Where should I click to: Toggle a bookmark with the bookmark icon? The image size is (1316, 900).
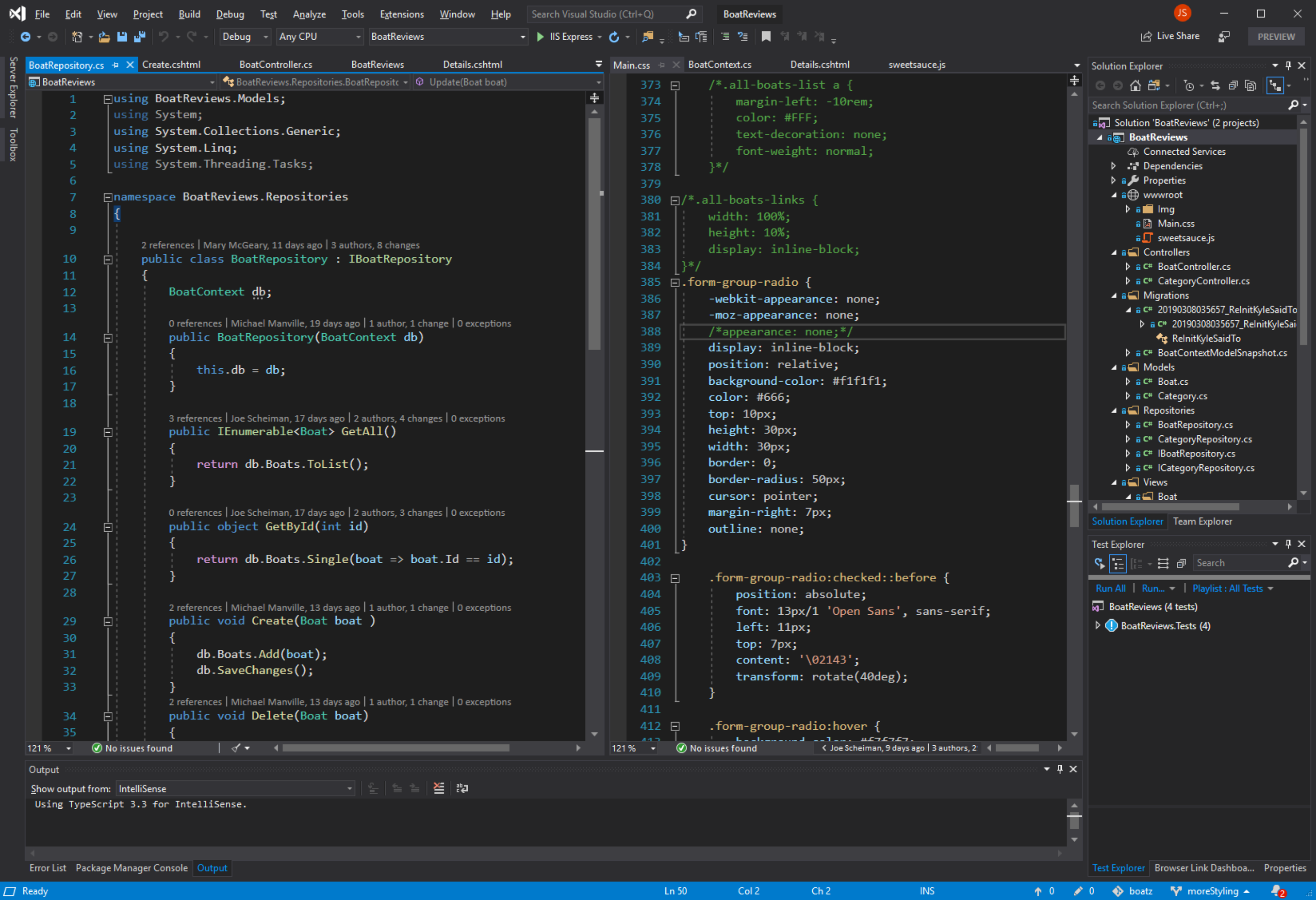766,37
